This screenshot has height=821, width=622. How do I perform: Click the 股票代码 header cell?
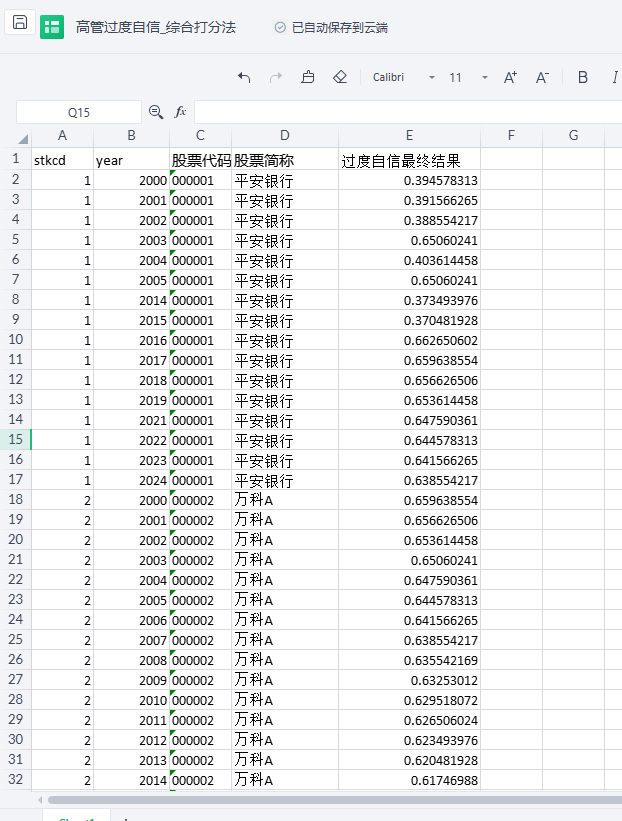point(201,160)
